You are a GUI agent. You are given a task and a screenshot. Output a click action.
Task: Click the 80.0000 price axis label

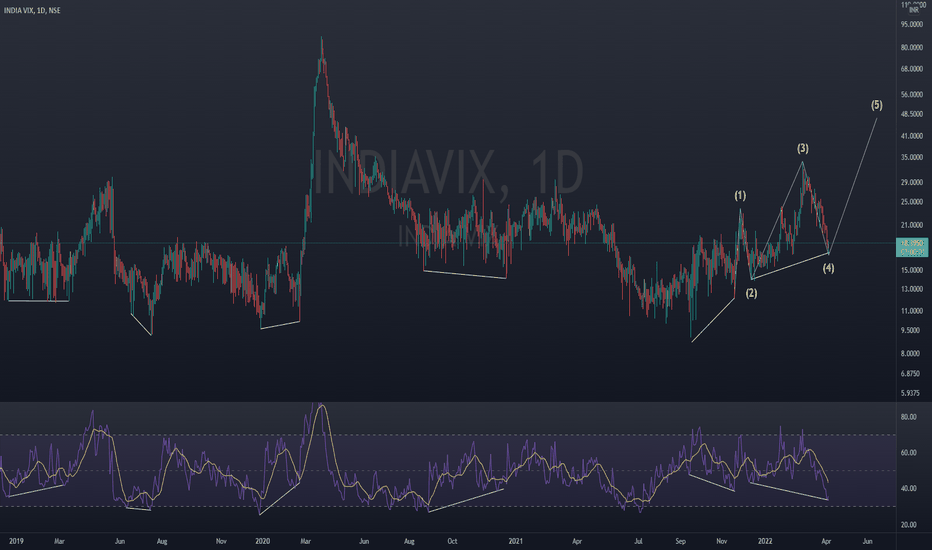click(912, 48)
